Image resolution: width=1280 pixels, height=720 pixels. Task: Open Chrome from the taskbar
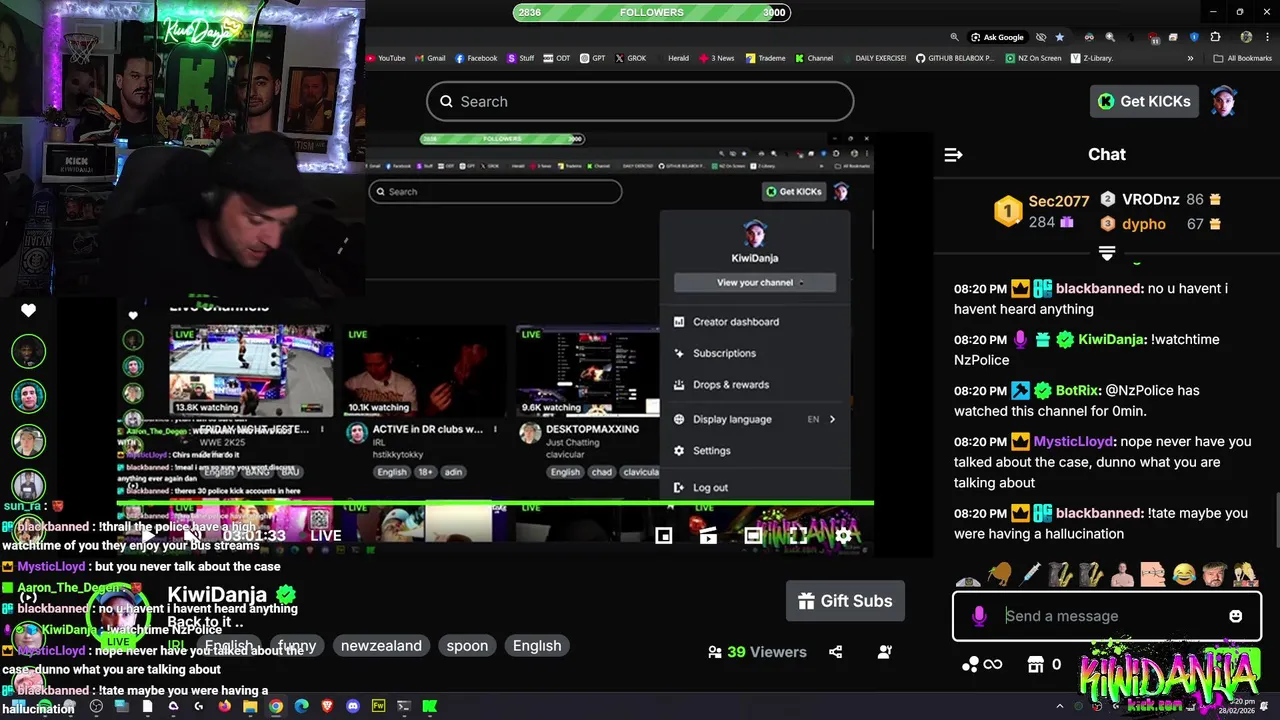pyautogui.click(x=275, y=706)
